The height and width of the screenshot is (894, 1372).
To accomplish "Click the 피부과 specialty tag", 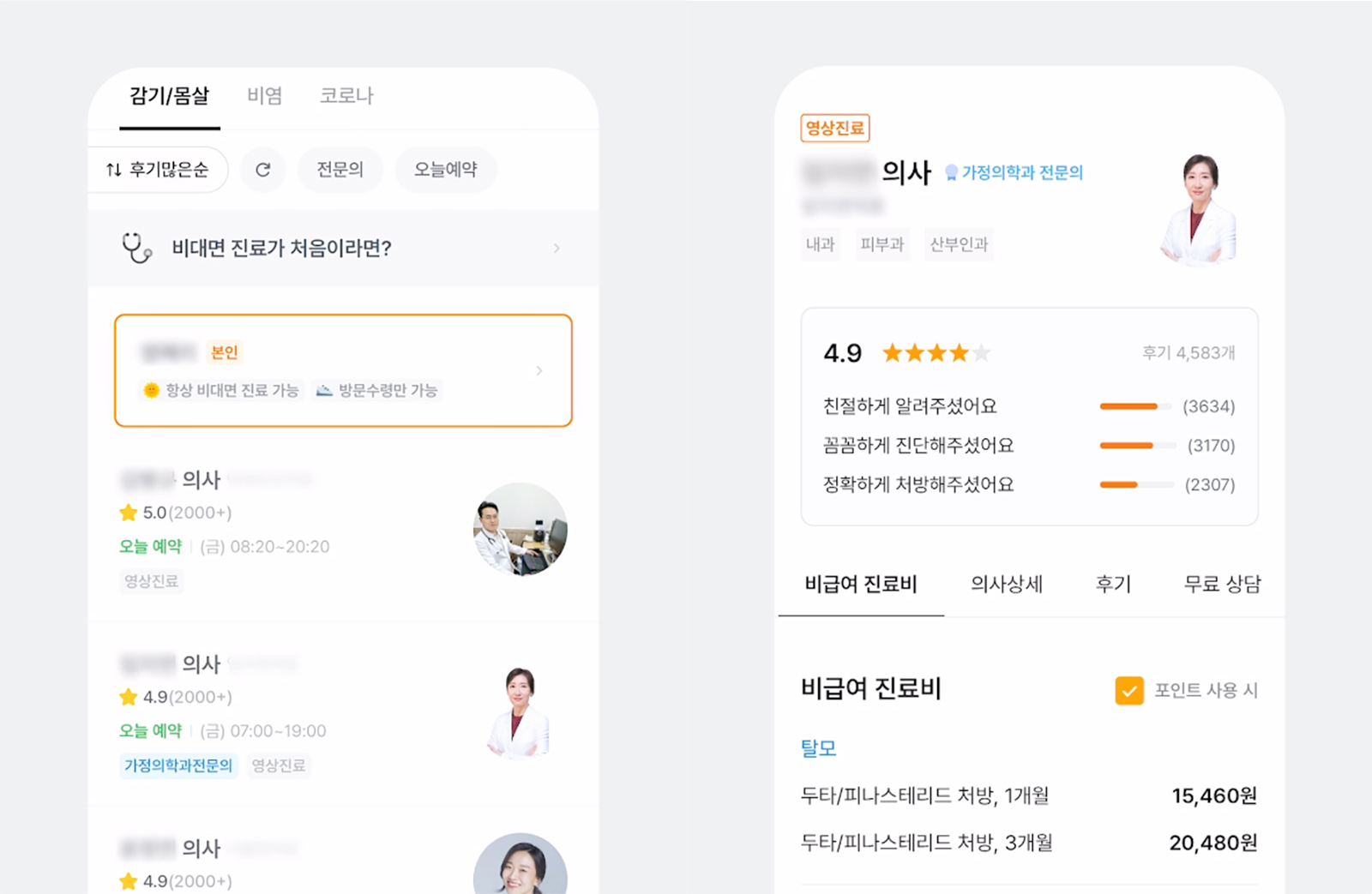I will (x=882, y=244).
